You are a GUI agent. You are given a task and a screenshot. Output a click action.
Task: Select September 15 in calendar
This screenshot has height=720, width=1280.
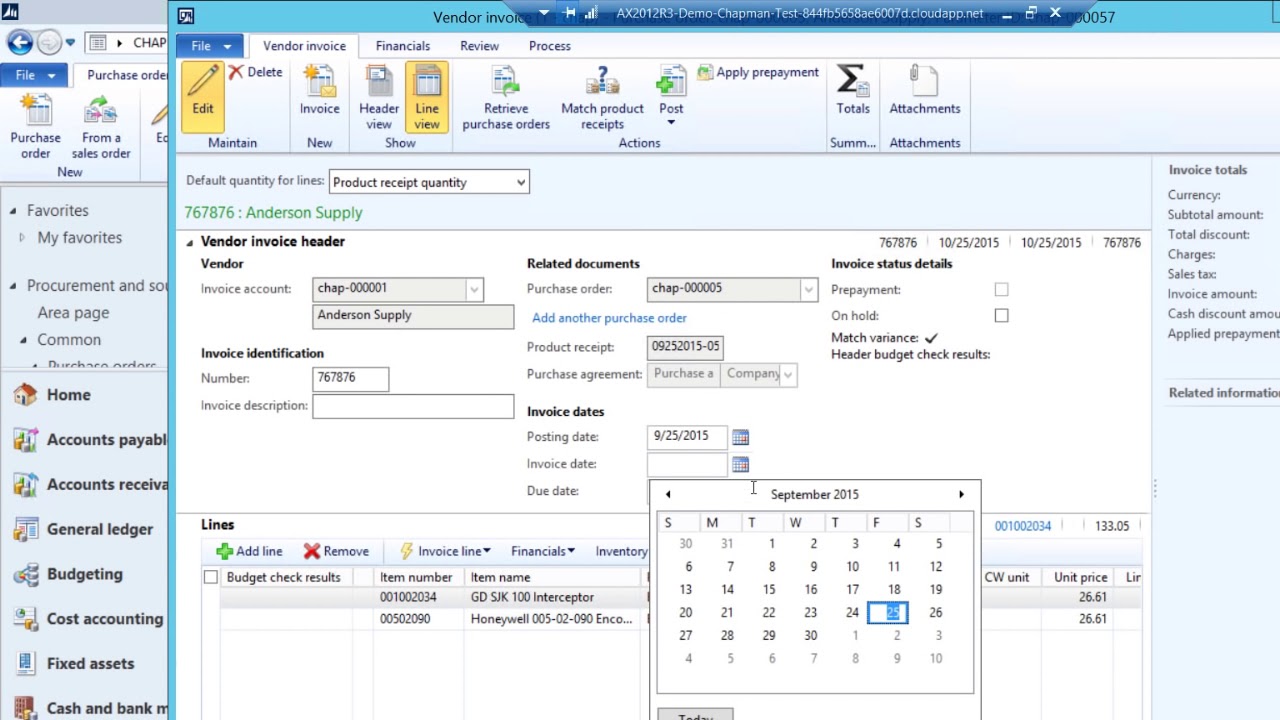pyautogui.click(x=769, y=590)
